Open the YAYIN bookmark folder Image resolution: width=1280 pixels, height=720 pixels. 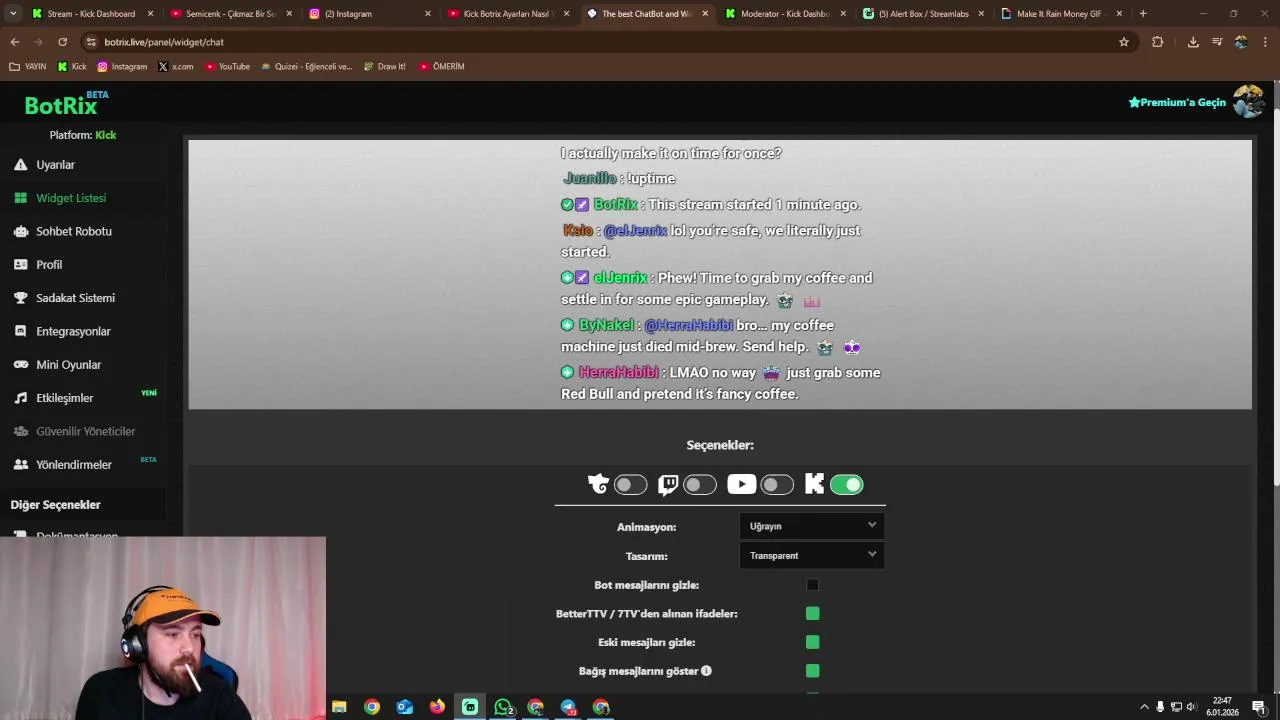coord(28,67)
